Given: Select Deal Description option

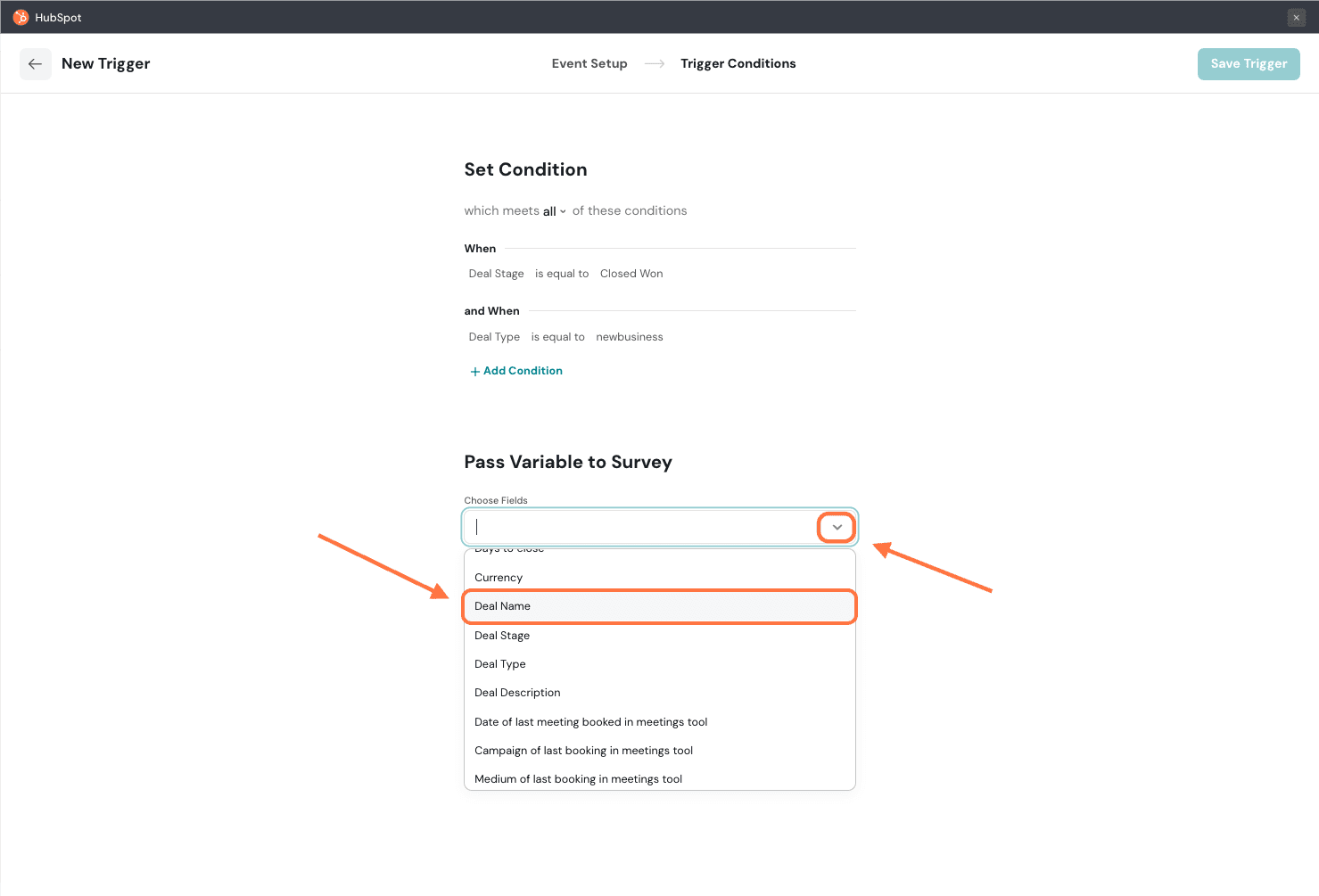Looking at the screenshot, I should (517, 693).
